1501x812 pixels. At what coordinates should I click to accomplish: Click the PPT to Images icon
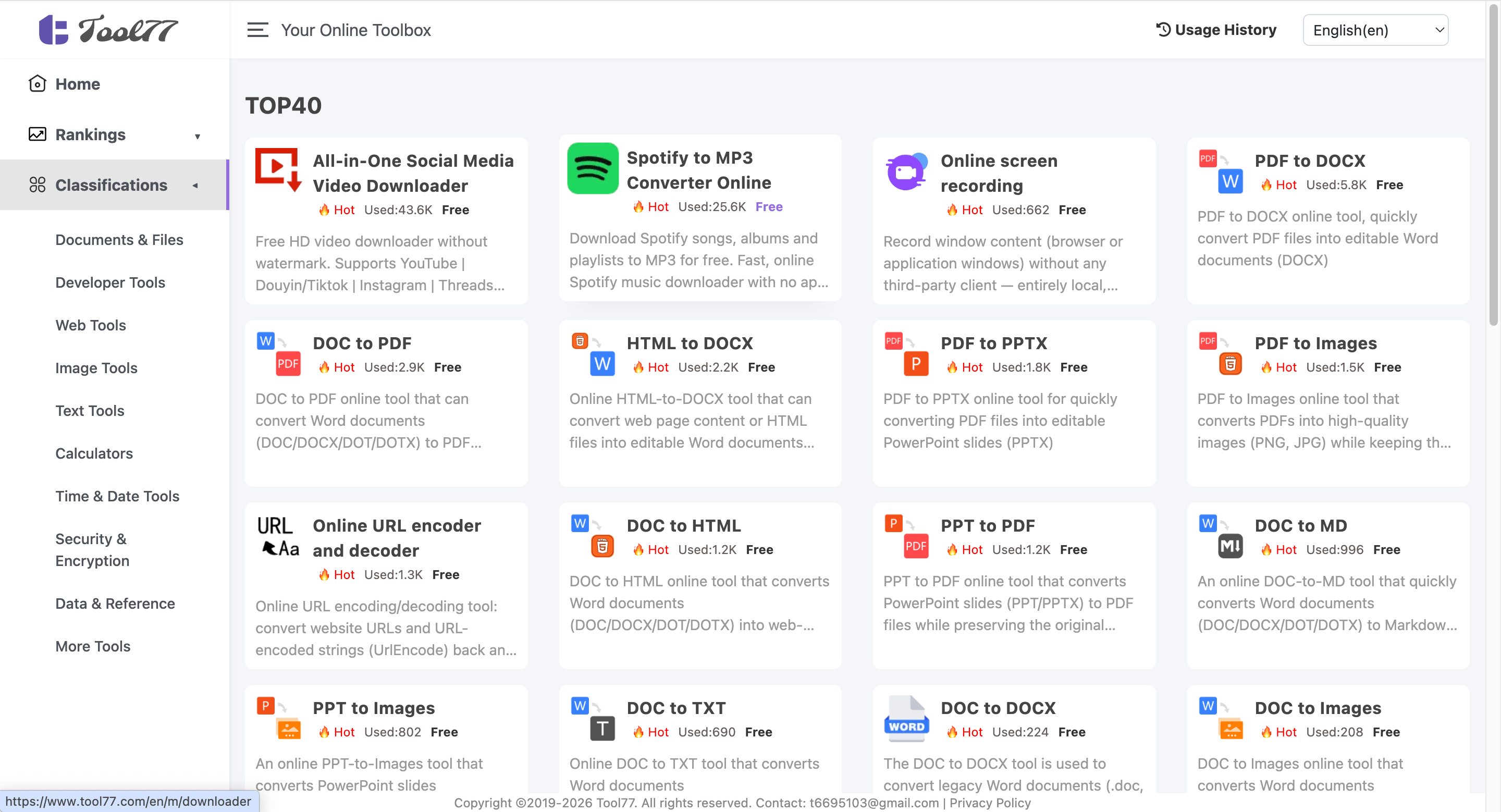(278, 719)
